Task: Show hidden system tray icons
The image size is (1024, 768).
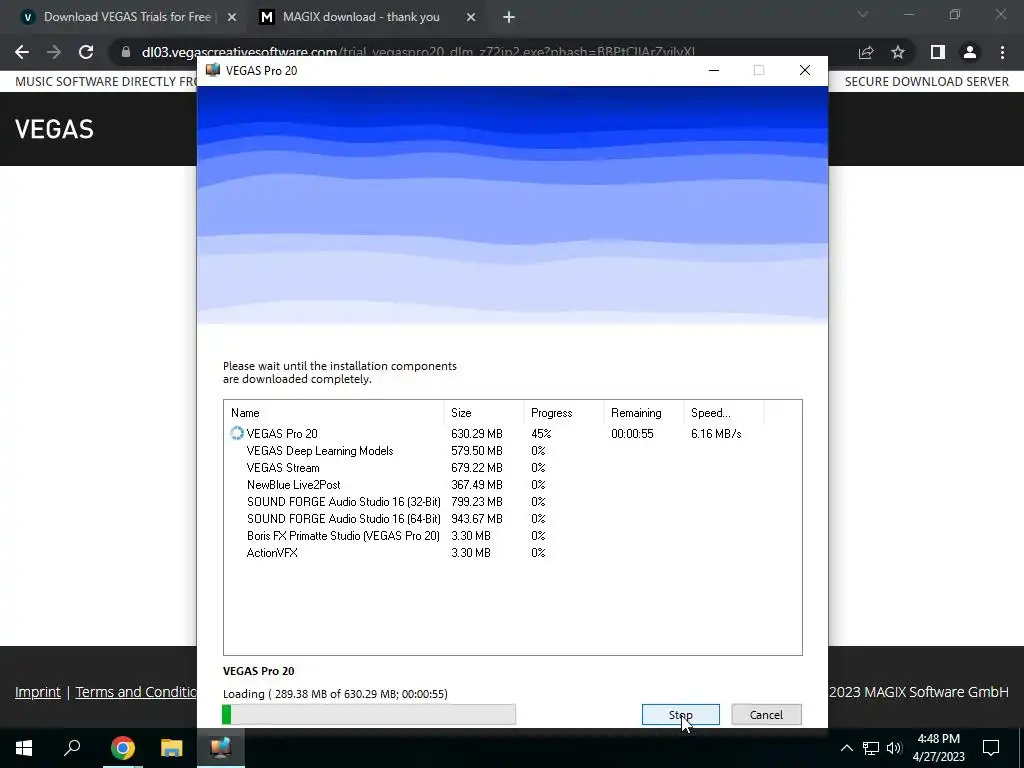Action: 846,748
